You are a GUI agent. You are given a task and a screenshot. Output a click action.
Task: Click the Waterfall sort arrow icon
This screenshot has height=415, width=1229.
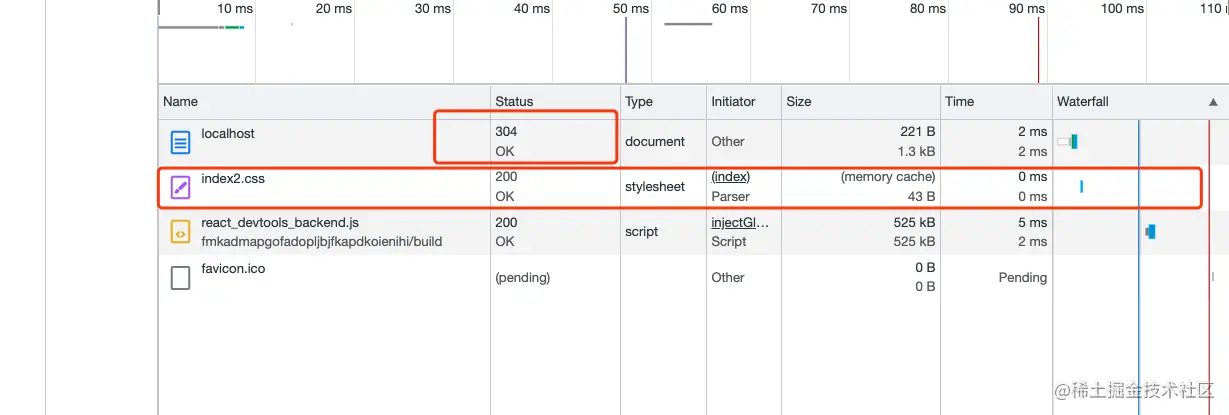click(x=1213, y=102)
